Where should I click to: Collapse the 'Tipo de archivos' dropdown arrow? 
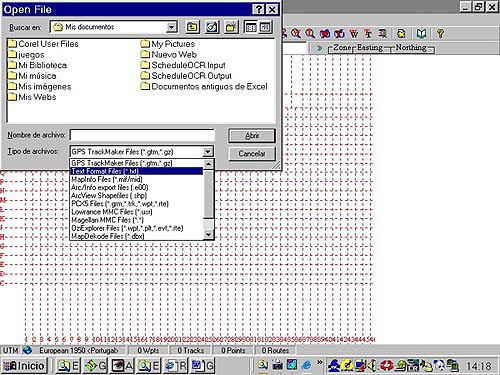[x=208, y=152]
